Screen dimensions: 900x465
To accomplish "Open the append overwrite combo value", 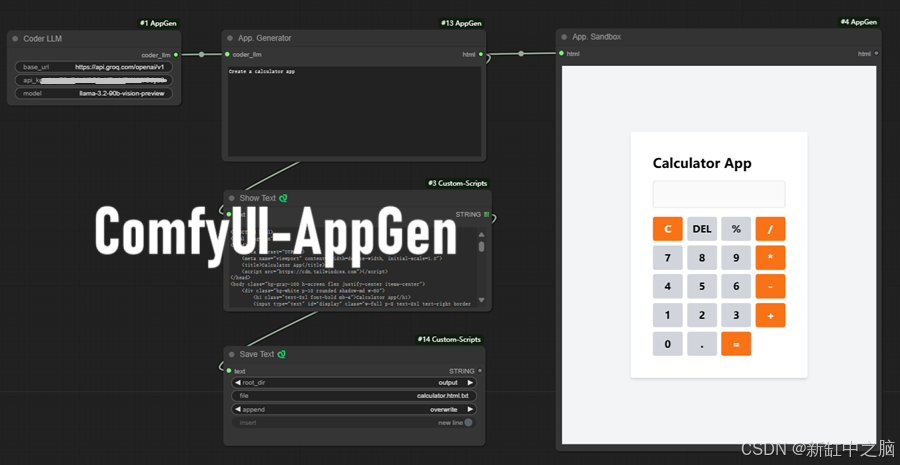I will pos(444,409).
